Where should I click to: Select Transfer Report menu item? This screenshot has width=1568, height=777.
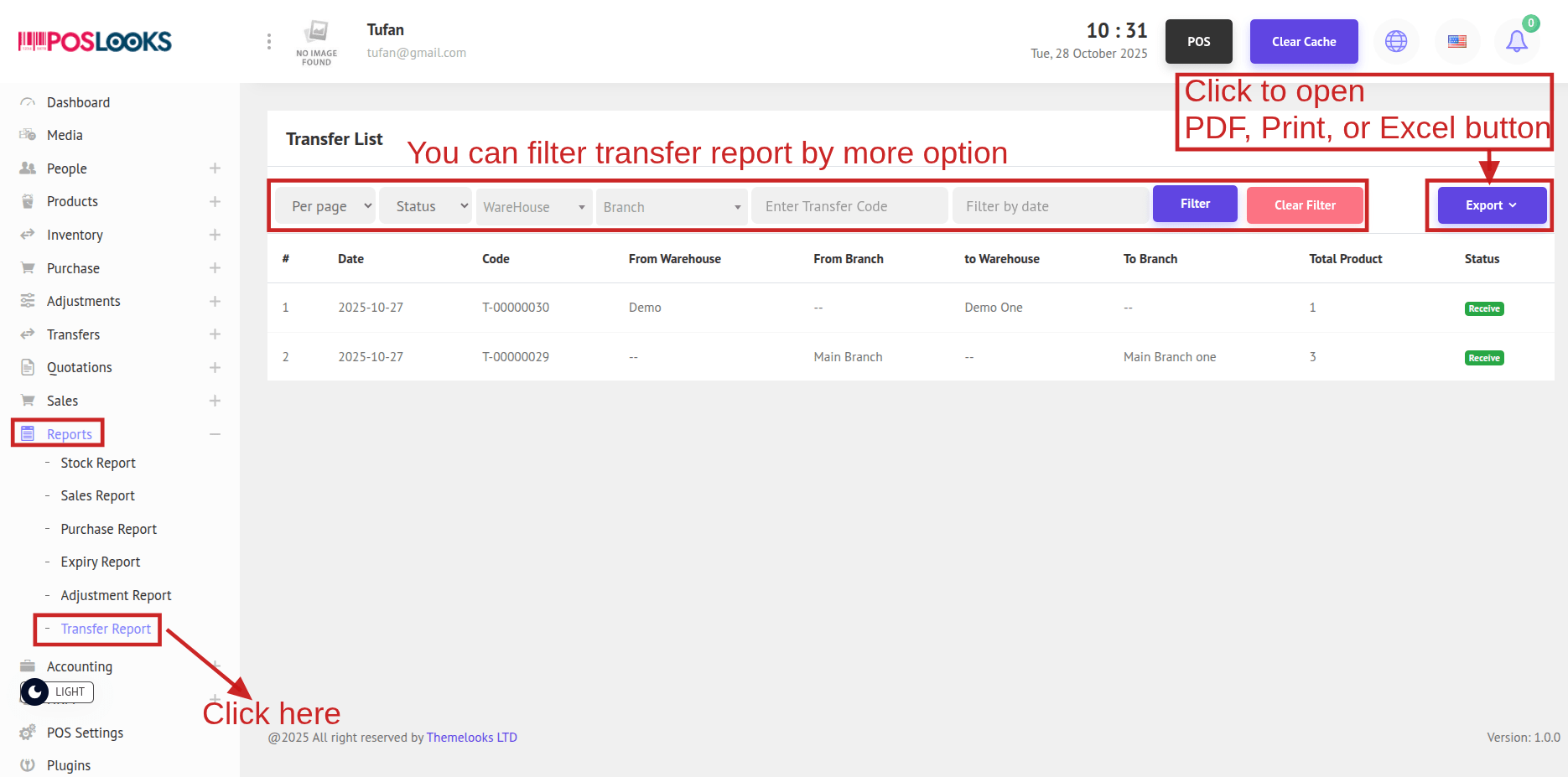106,629
